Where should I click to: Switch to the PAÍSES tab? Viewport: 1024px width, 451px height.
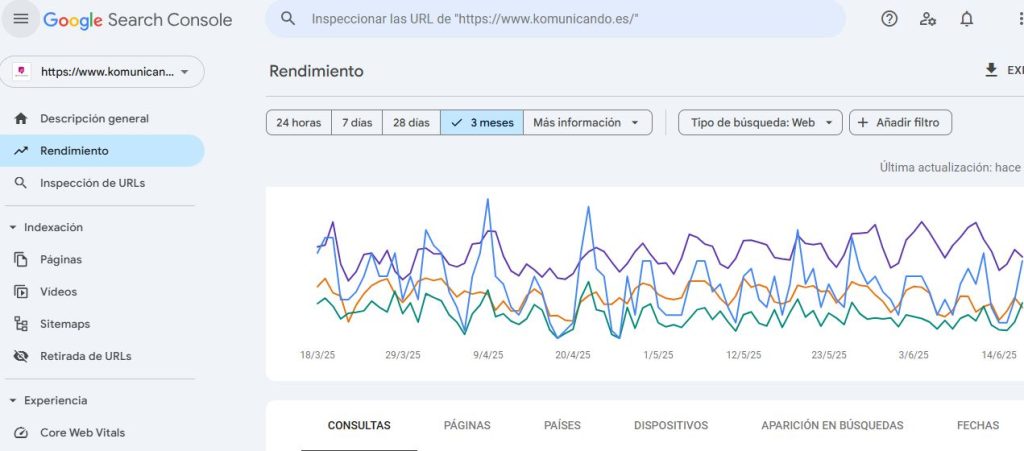[562, 426]
